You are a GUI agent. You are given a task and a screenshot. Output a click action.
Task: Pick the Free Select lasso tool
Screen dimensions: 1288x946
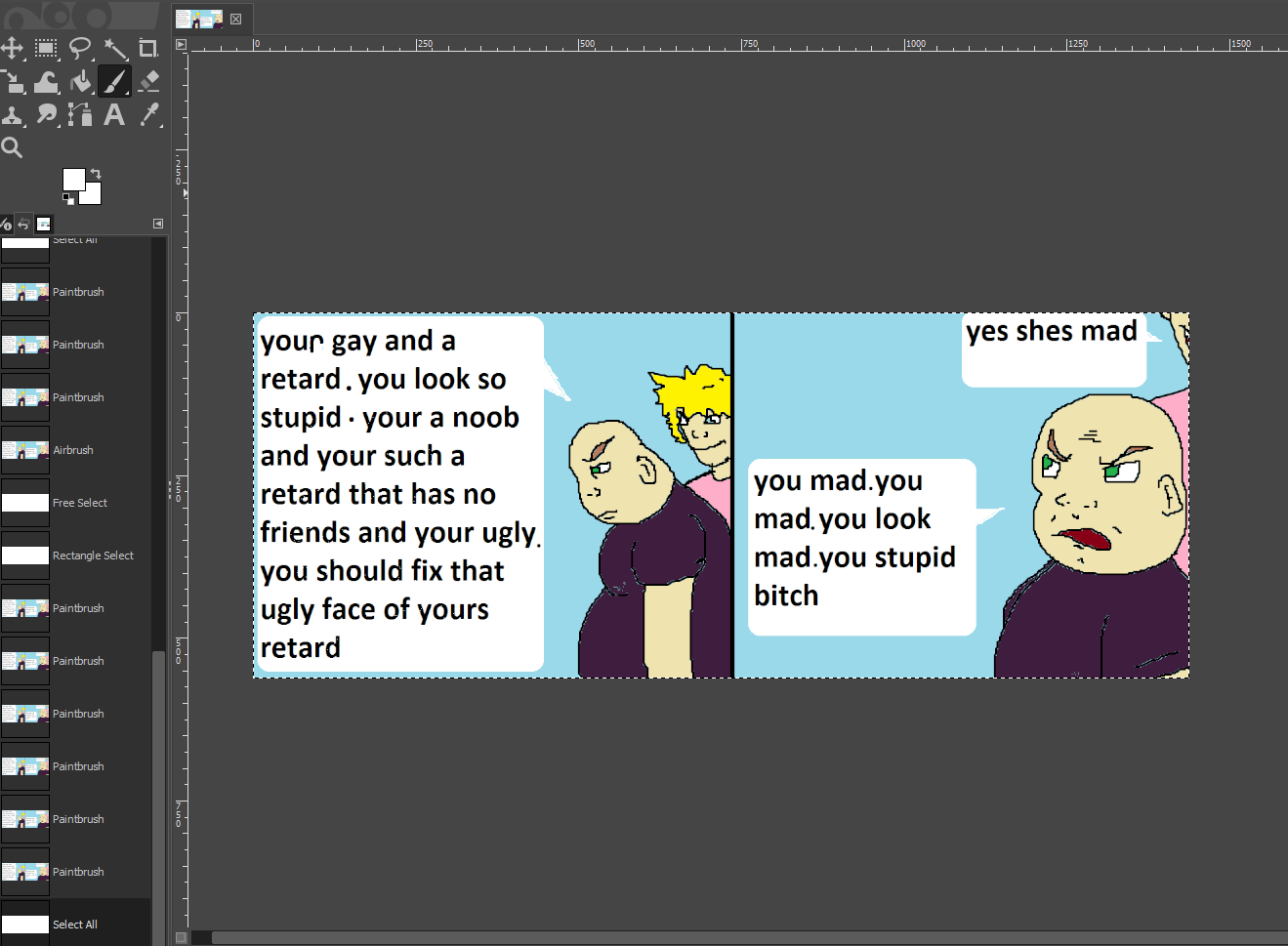coord(80,48)
